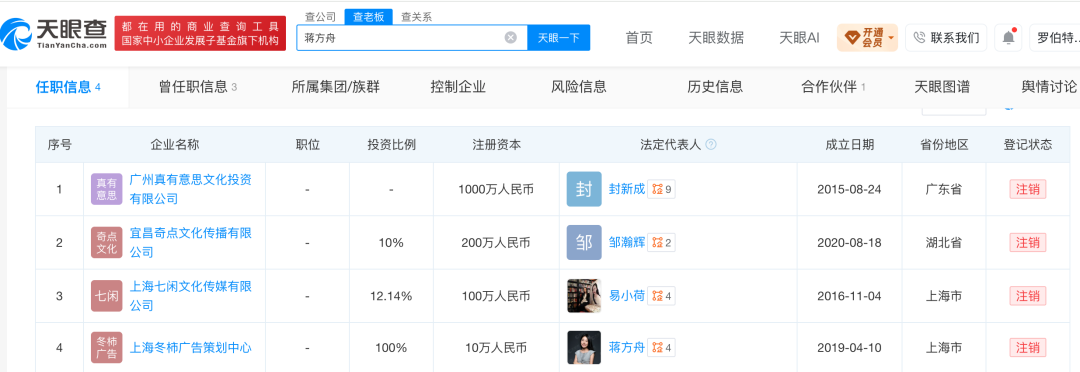
Task: Show help for 法定代表人 column
Action: [711, 145]
